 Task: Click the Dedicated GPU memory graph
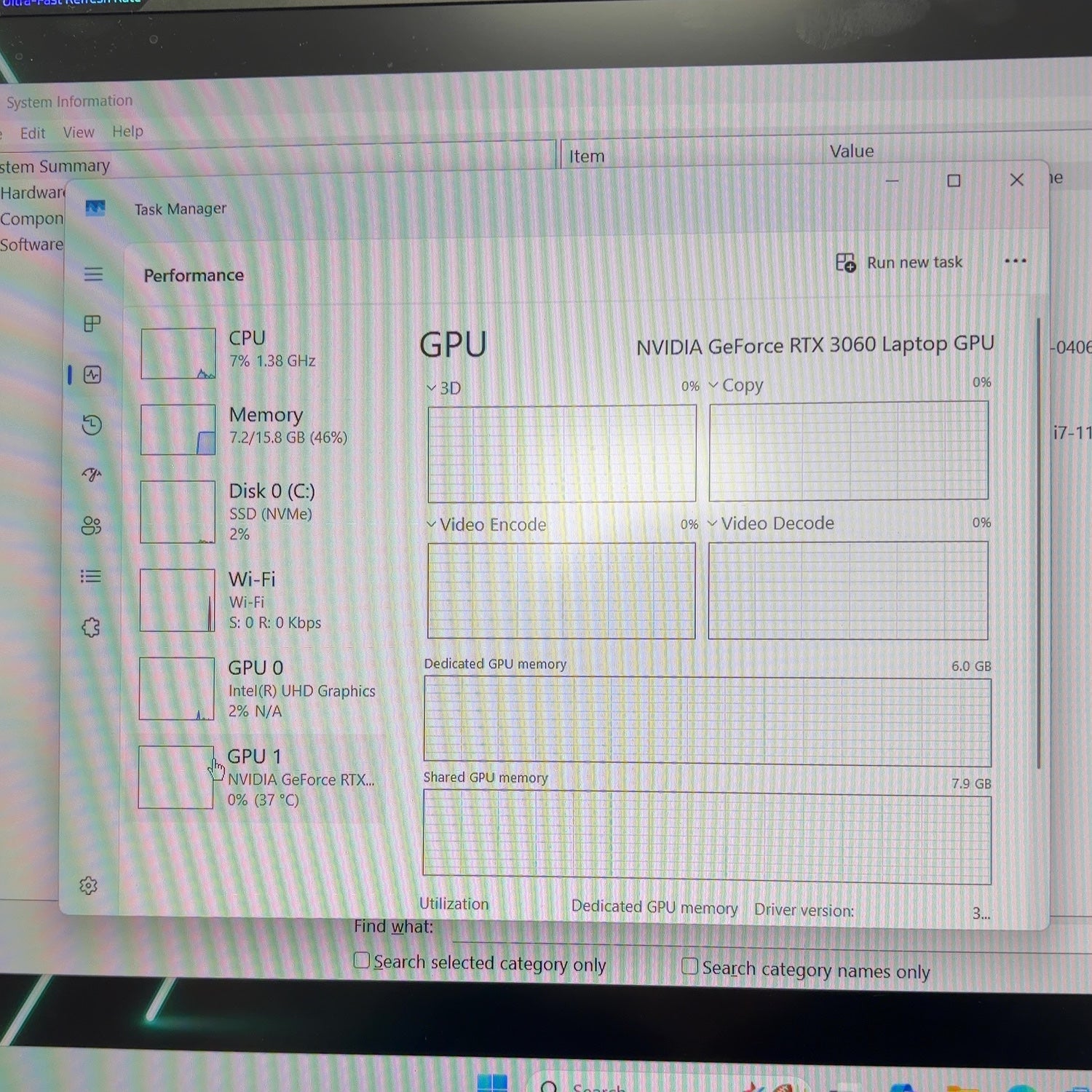(707, 721)
